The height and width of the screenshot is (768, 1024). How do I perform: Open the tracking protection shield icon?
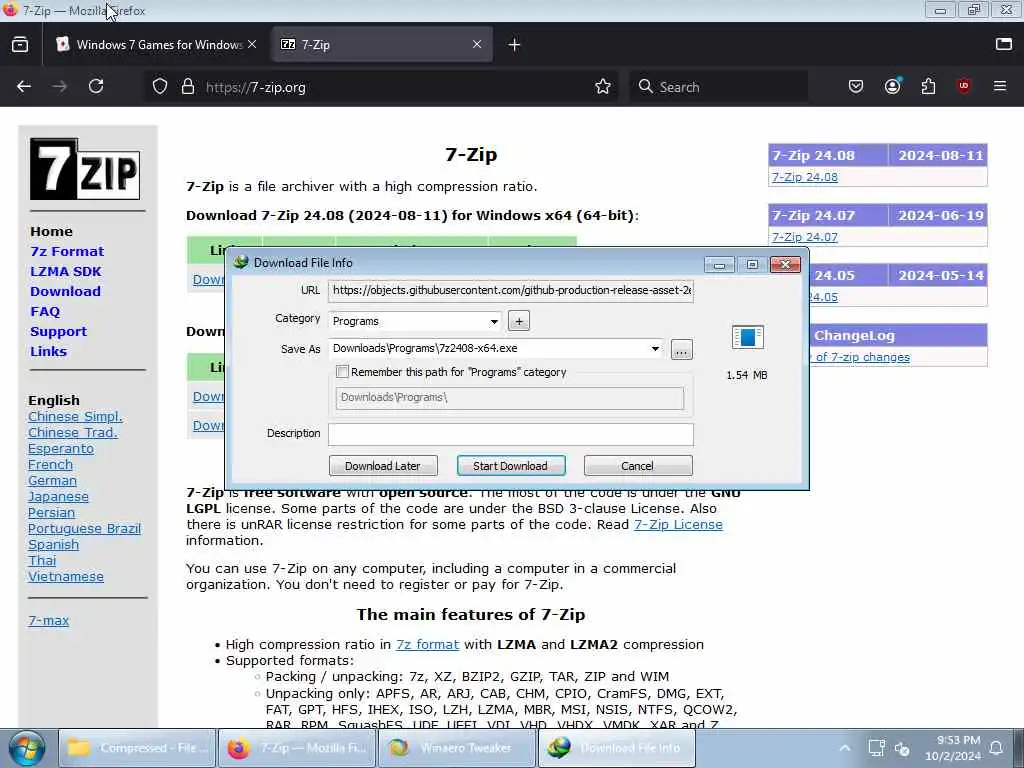[x=160, y=86]
